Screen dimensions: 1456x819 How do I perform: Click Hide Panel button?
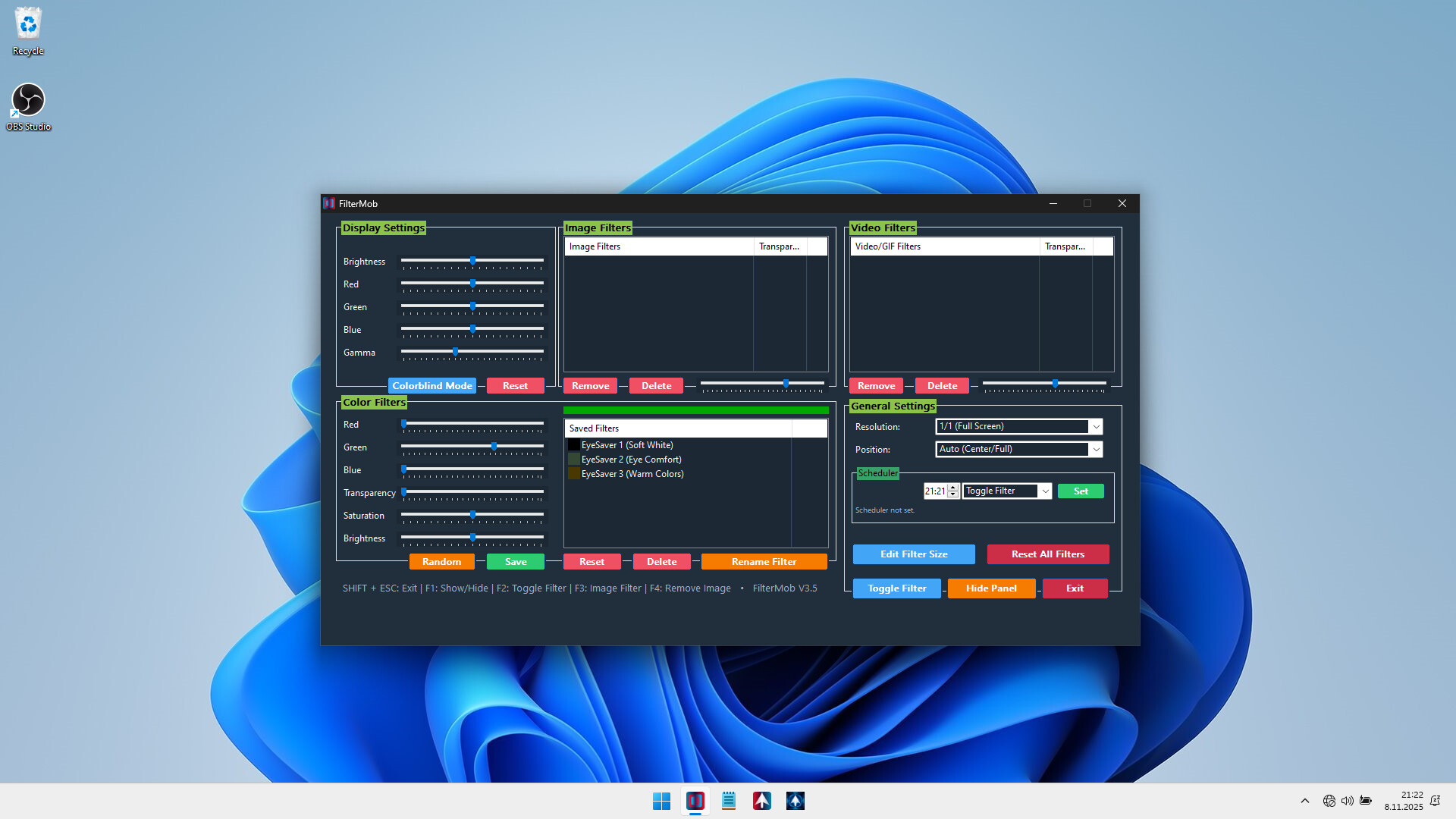click(990, 588)
